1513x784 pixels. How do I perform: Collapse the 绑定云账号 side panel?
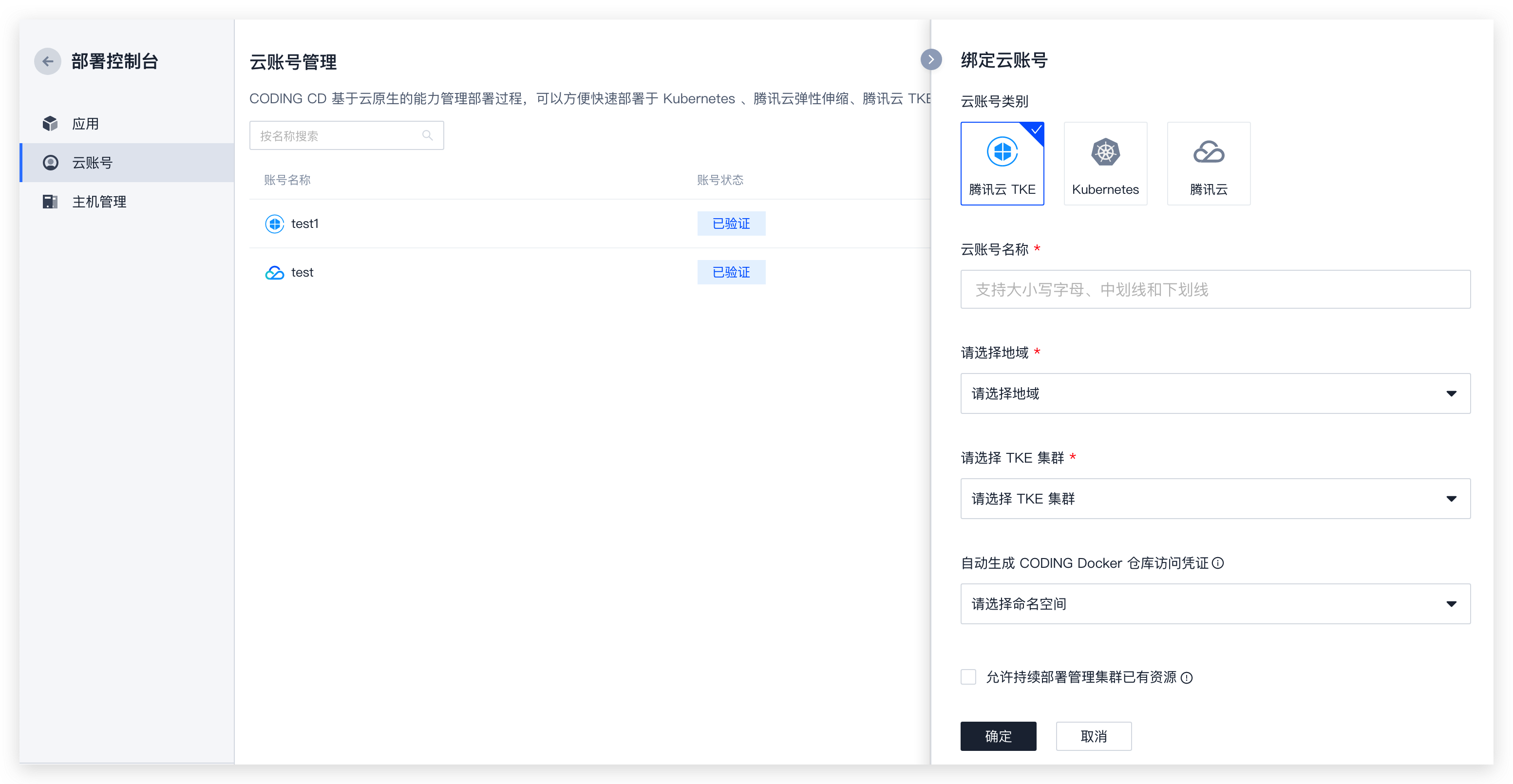point(931,59)
